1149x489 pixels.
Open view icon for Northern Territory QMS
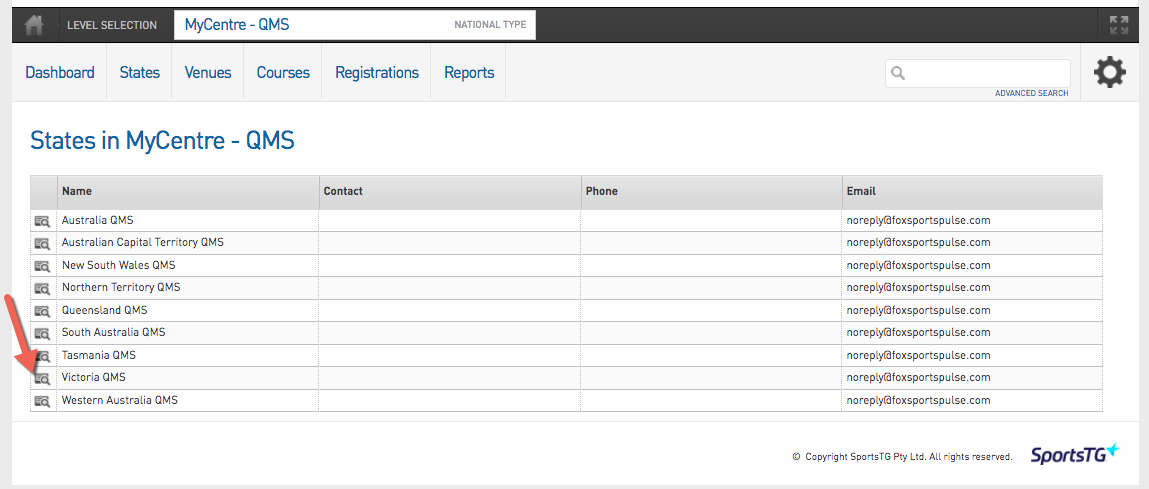pos(43,288)
